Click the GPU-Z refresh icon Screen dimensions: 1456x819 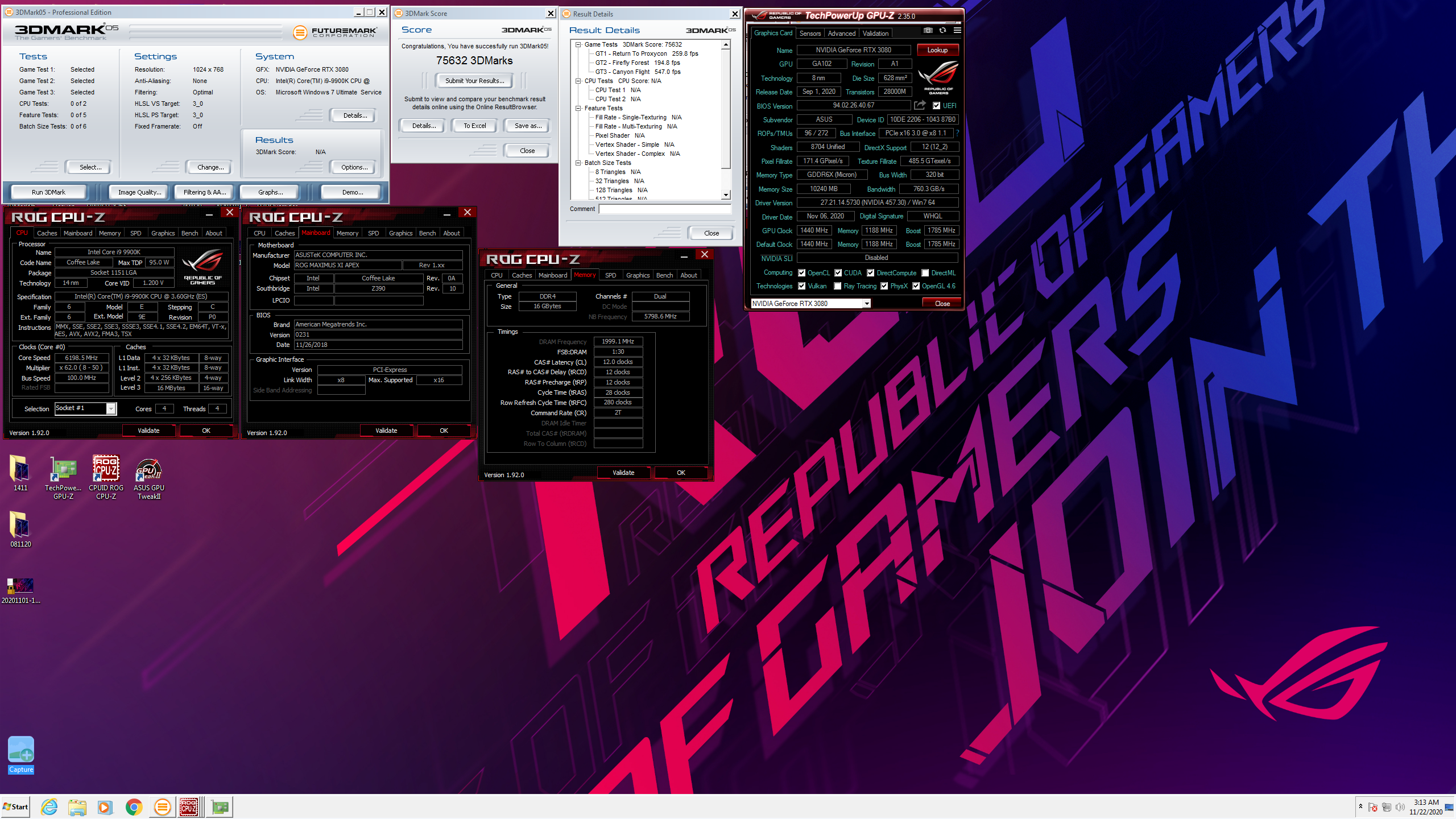coord(942,31)
